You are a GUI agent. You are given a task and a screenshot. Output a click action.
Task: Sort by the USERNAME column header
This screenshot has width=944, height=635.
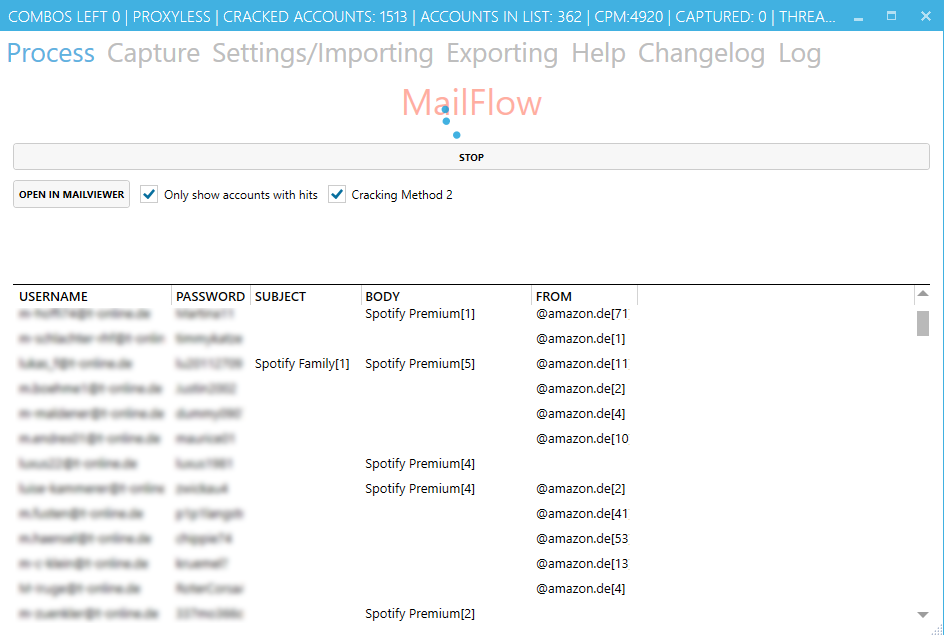tap(54, 296)
